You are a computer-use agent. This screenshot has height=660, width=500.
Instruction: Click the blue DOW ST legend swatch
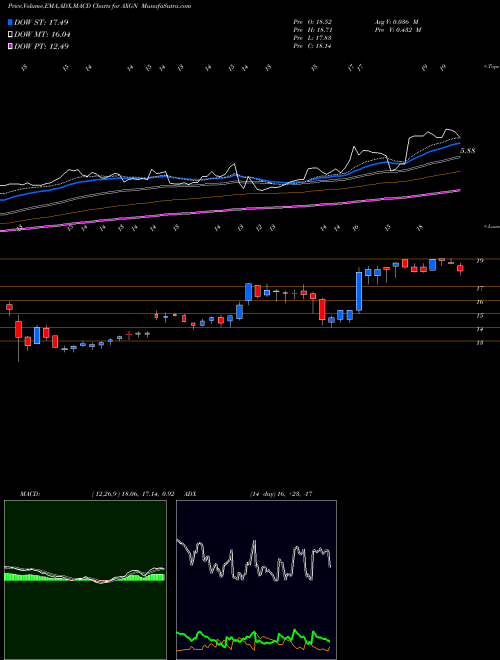(10, 22)
